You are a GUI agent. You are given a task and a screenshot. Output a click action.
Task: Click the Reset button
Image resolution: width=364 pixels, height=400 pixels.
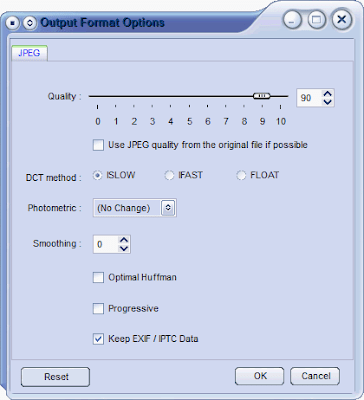(x=56, y=377)
